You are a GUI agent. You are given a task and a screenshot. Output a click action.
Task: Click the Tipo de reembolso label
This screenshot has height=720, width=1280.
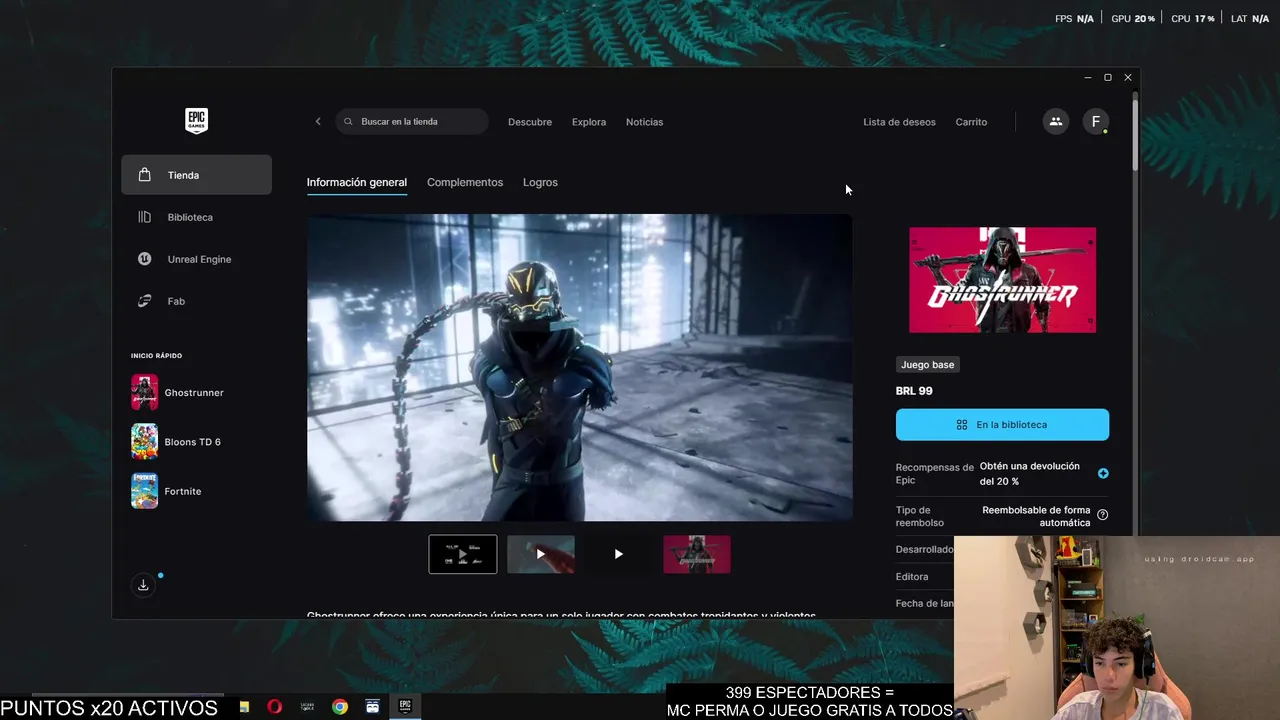click(x=920, y=516)
